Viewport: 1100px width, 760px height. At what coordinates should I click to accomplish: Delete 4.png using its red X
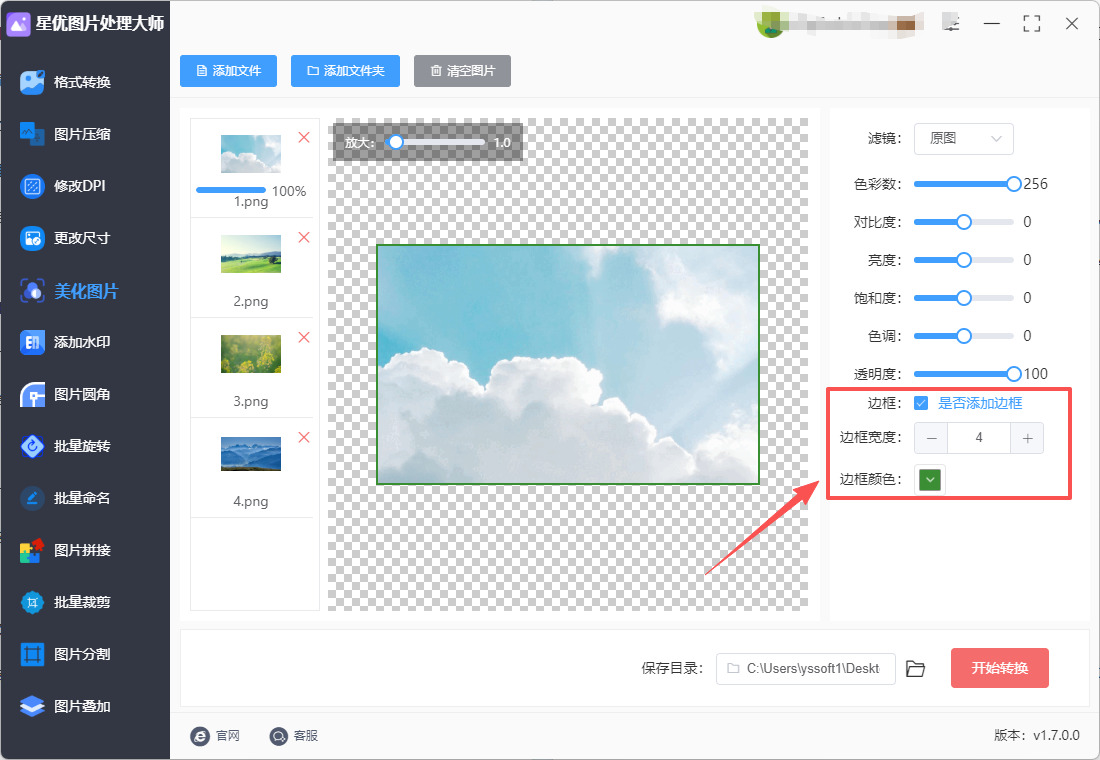pos(304,437)
